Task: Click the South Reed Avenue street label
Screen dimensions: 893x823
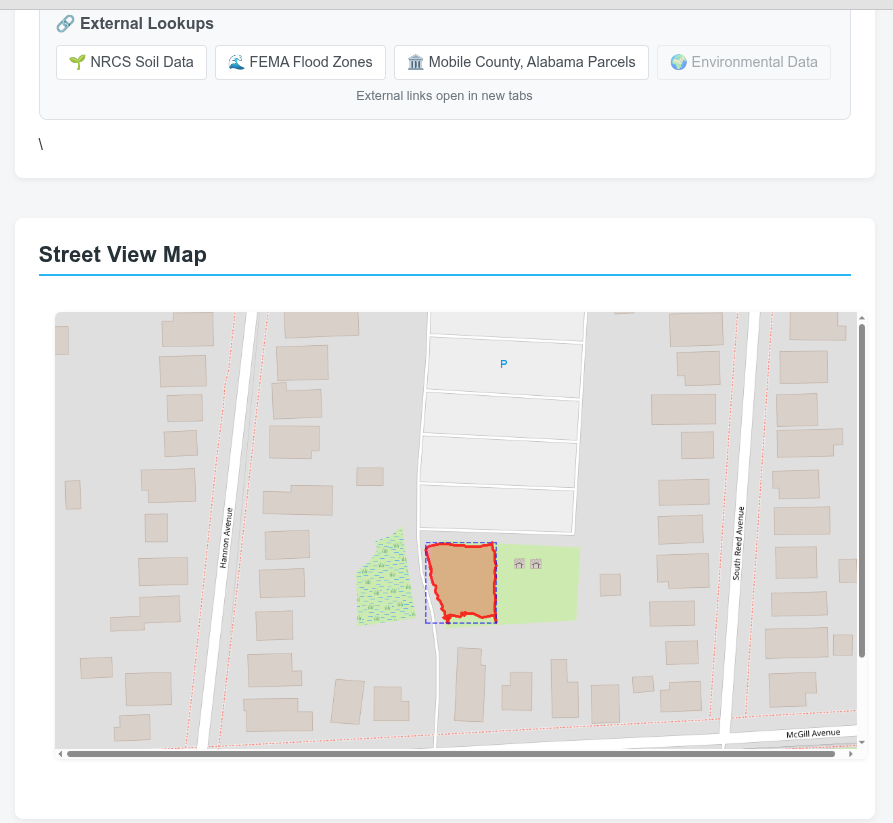Action: (x=738, y=543)
